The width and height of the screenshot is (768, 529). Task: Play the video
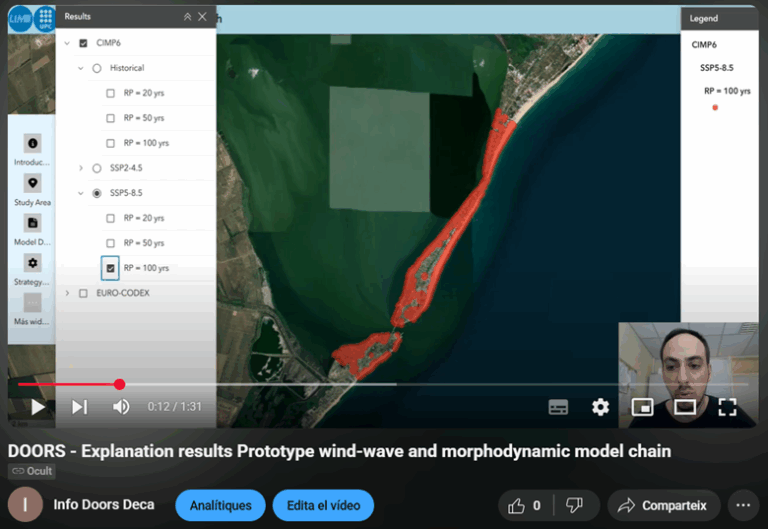37,407
